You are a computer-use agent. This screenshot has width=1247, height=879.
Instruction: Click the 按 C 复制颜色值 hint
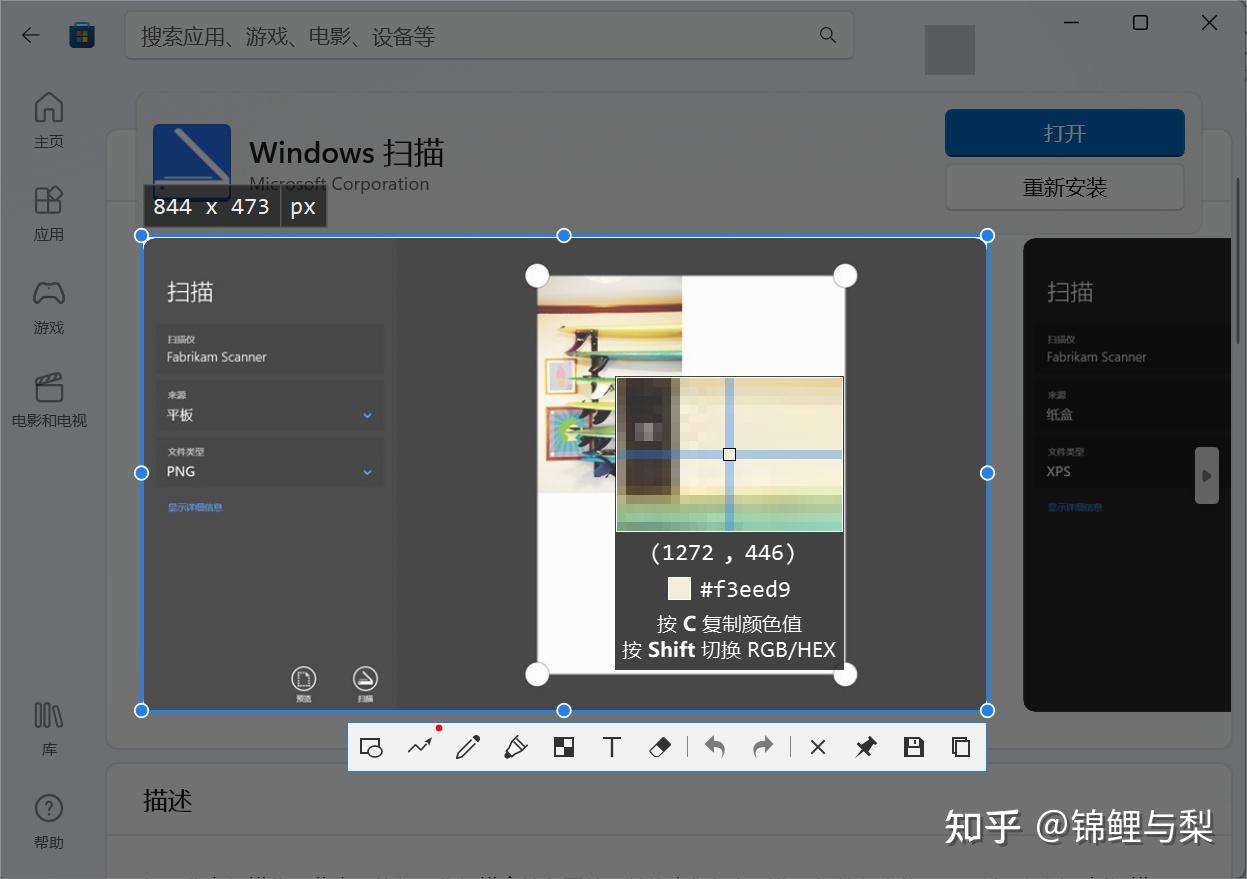[729, 624]
